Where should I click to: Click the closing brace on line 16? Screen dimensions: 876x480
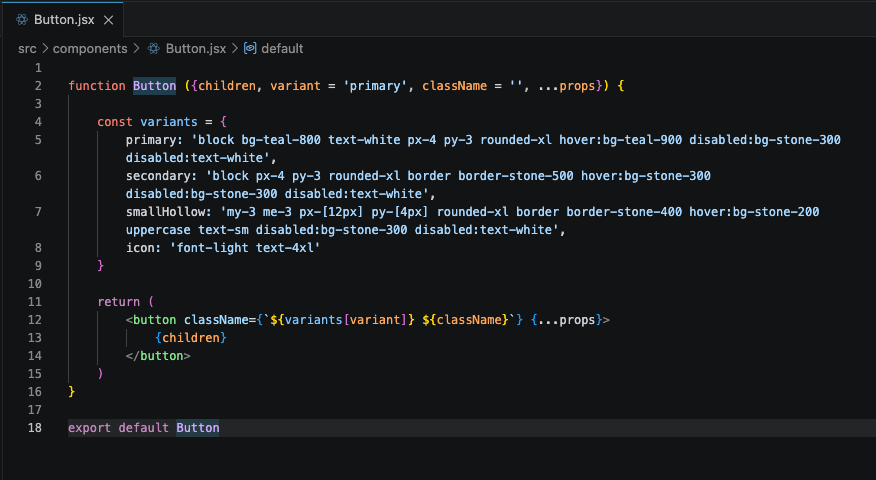[x=72, y=392]
